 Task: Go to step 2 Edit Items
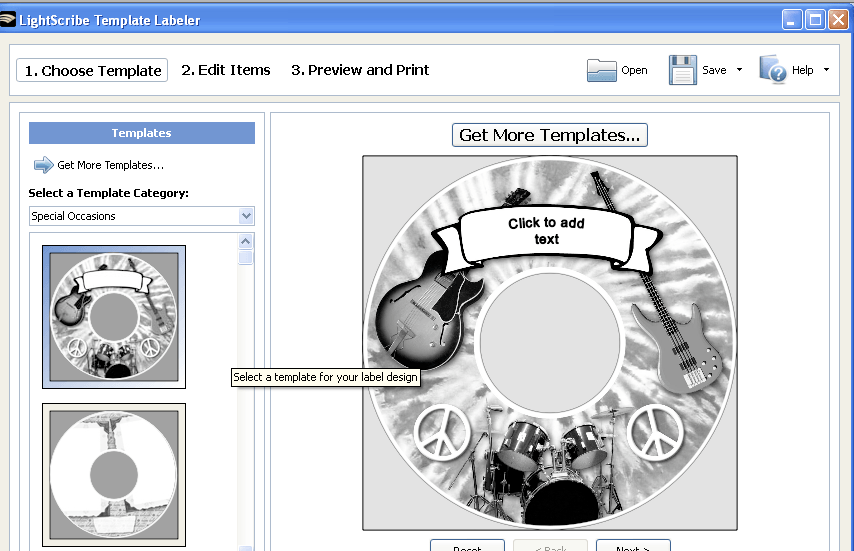(x=225, y=70)
